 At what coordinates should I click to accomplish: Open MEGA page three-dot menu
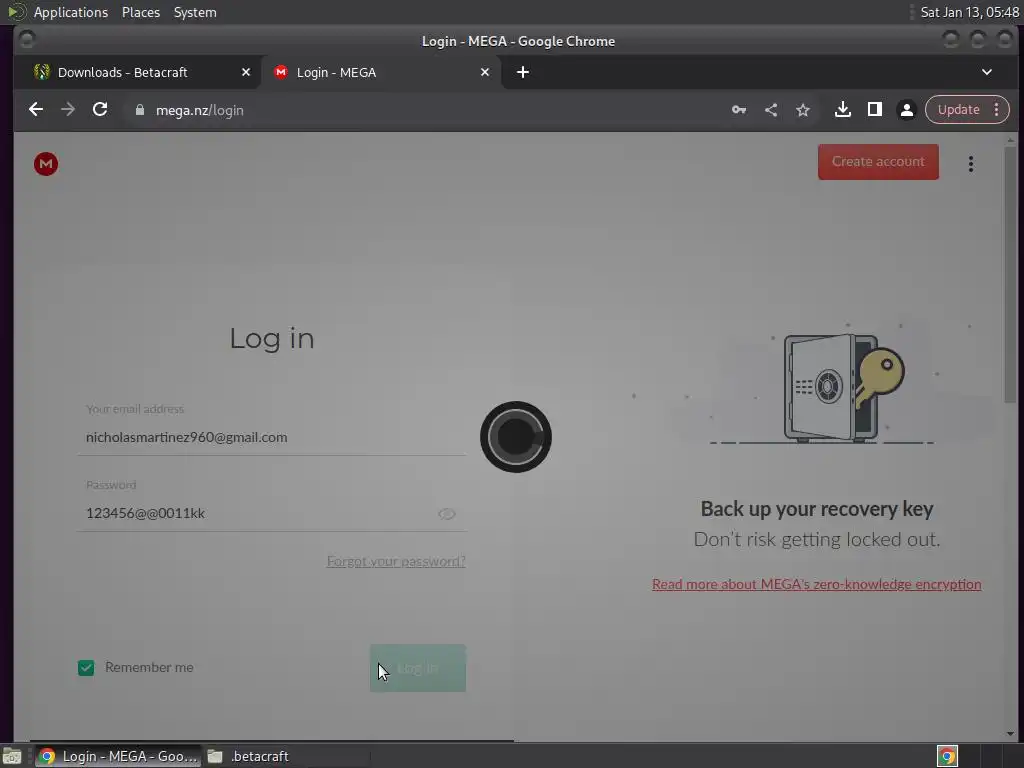(x=970, y=164)
